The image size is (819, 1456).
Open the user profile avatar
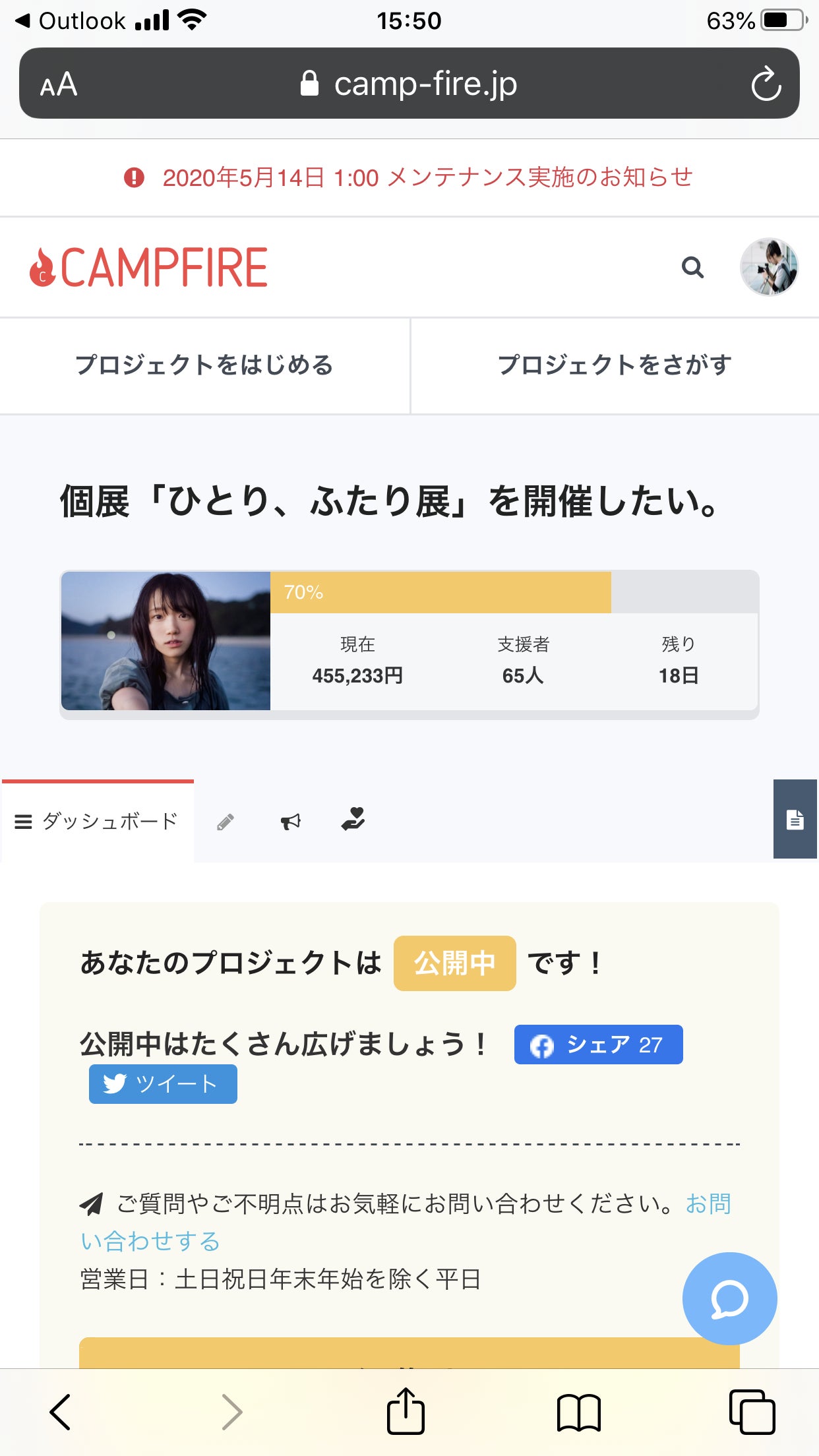769,267
